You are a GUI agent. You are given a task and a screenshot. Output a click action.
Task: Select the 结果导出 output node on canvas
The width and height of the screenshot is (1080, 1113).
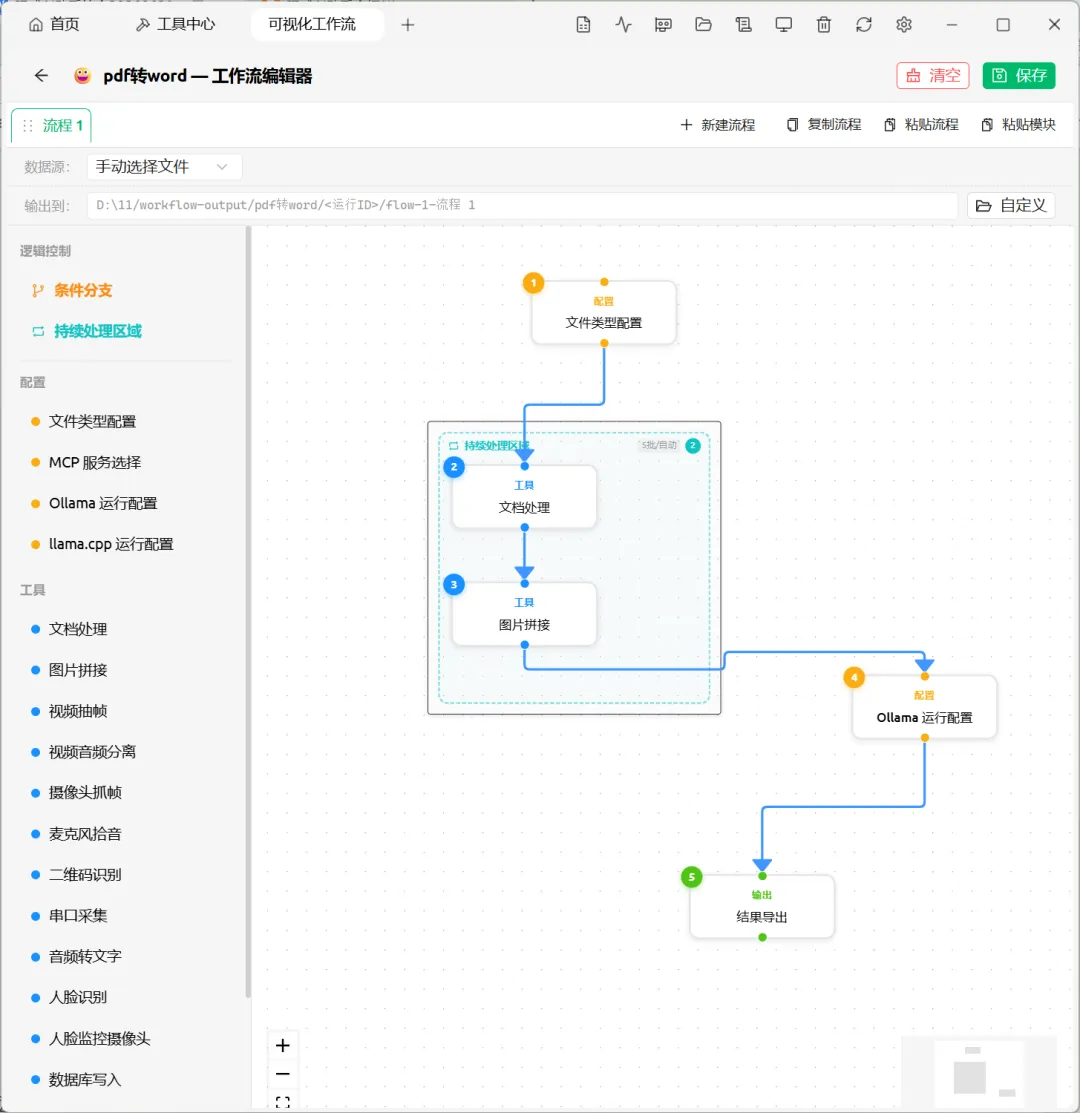(762, 907)
